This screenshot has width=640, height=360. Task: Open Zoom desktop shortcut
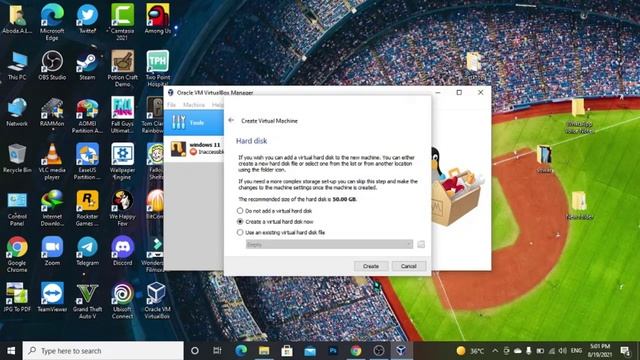[x=52, y=251]
